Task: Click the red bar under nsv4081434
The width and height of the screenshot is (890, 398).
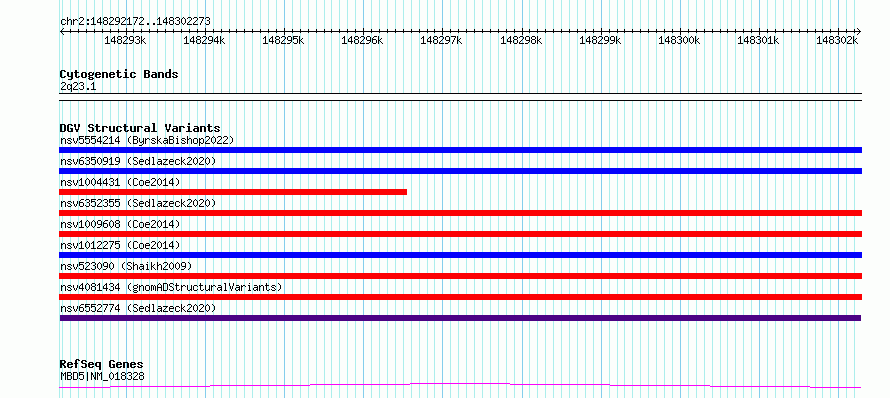Action: (x=460, y=297)
